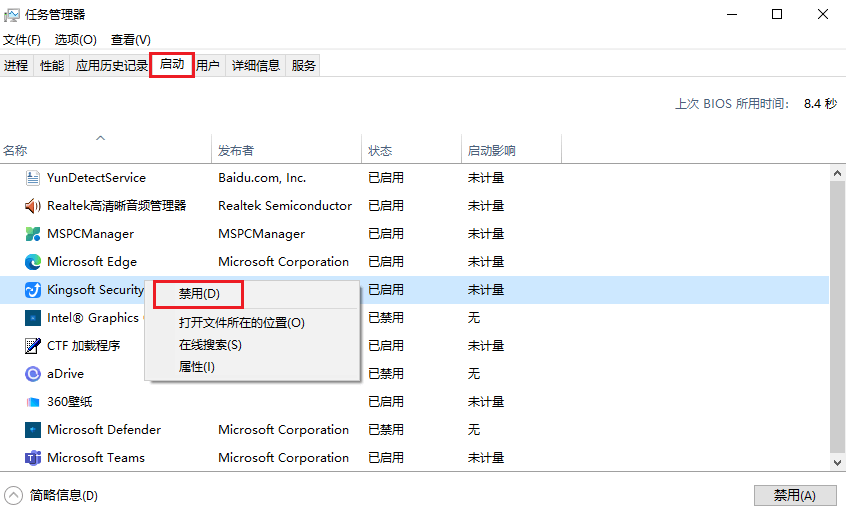Close the Task Manager window

point(823,15)
